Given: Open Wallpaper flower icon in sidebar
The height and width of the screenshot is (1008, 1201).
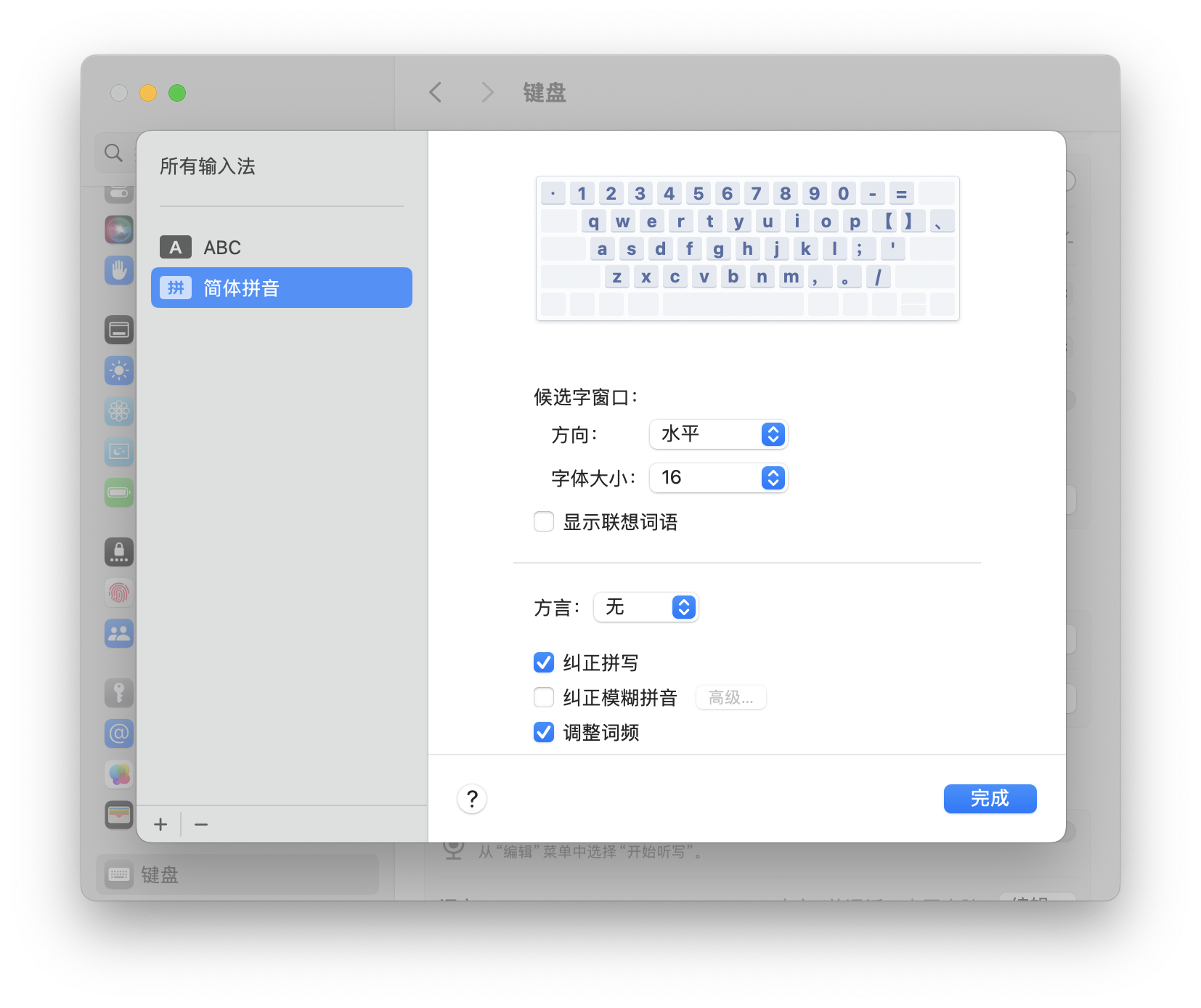Looking at the screenshot, I should pyautogui.click(x=119, y=412).
